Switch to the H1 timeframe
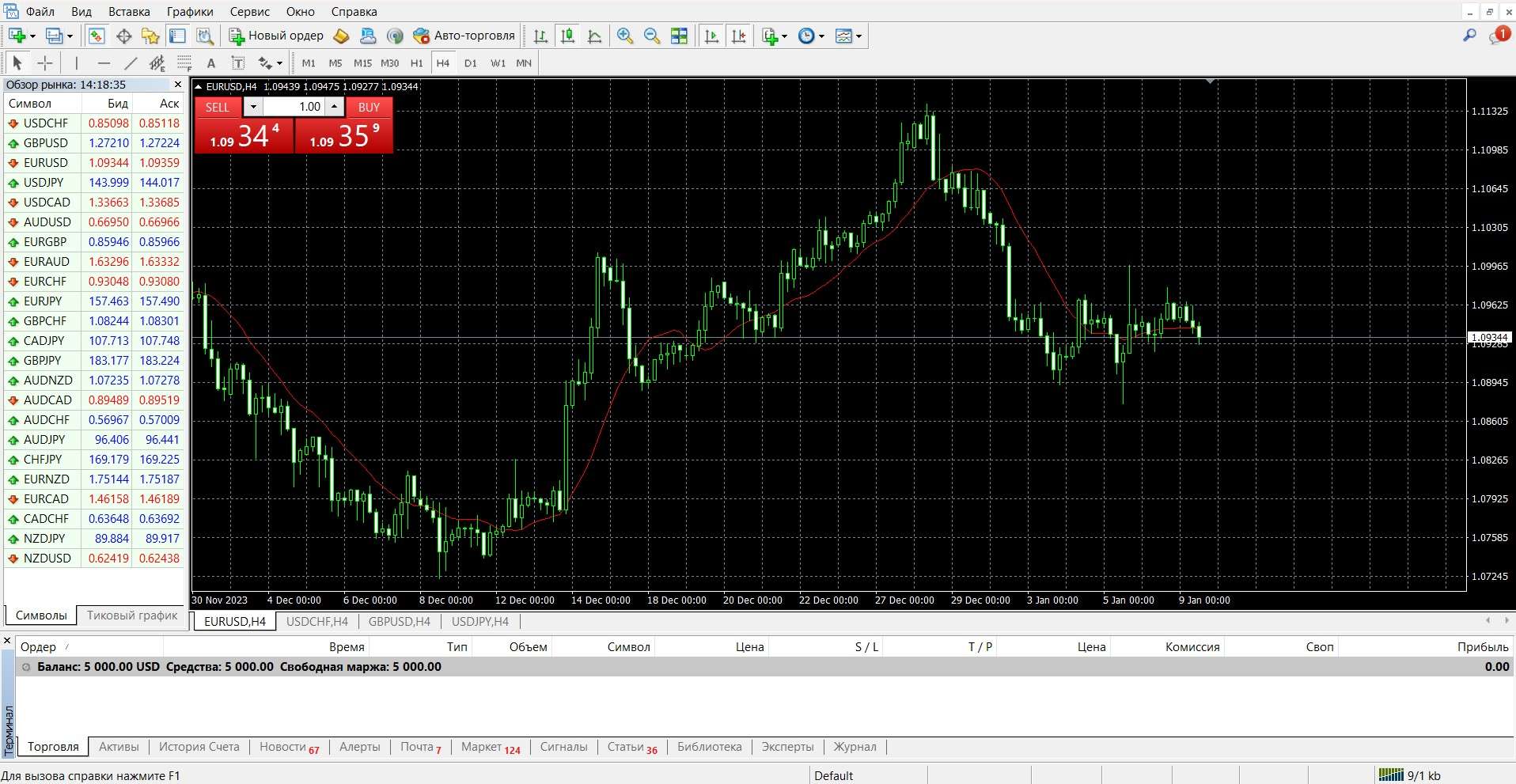This screenshot has width=1516, height=784. [417, 63]
